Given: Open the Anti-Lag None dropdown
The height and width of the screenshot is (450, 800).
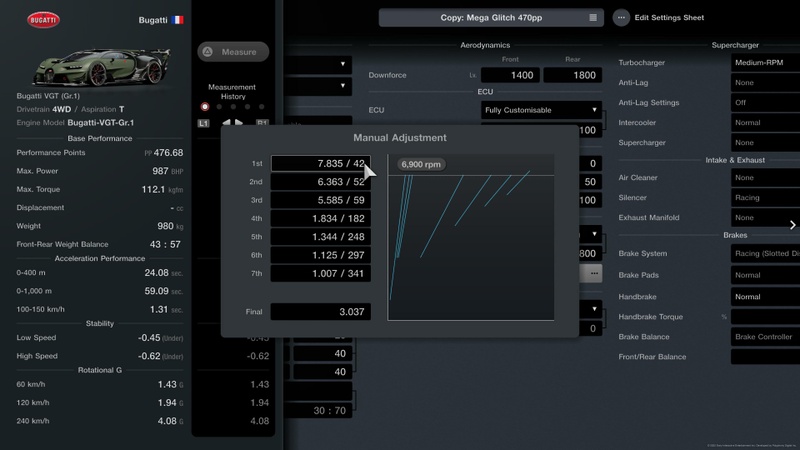Looking at the screenshot, I should (765, 82).
